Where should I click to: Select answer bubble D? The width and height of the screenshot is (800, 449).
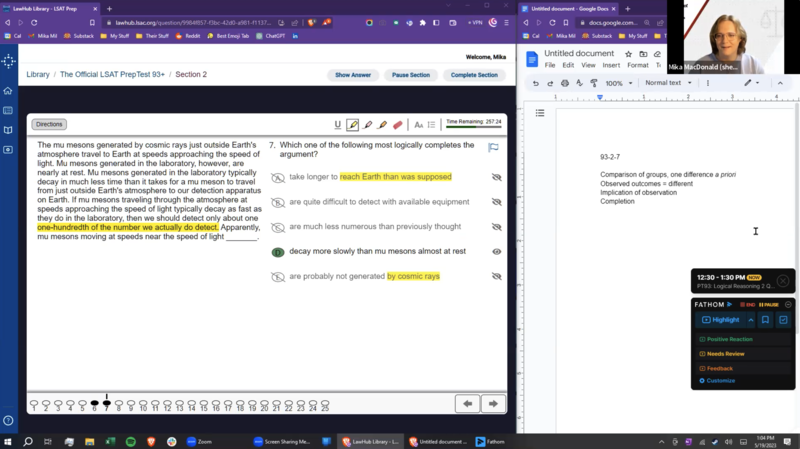[x=278, y=252]
